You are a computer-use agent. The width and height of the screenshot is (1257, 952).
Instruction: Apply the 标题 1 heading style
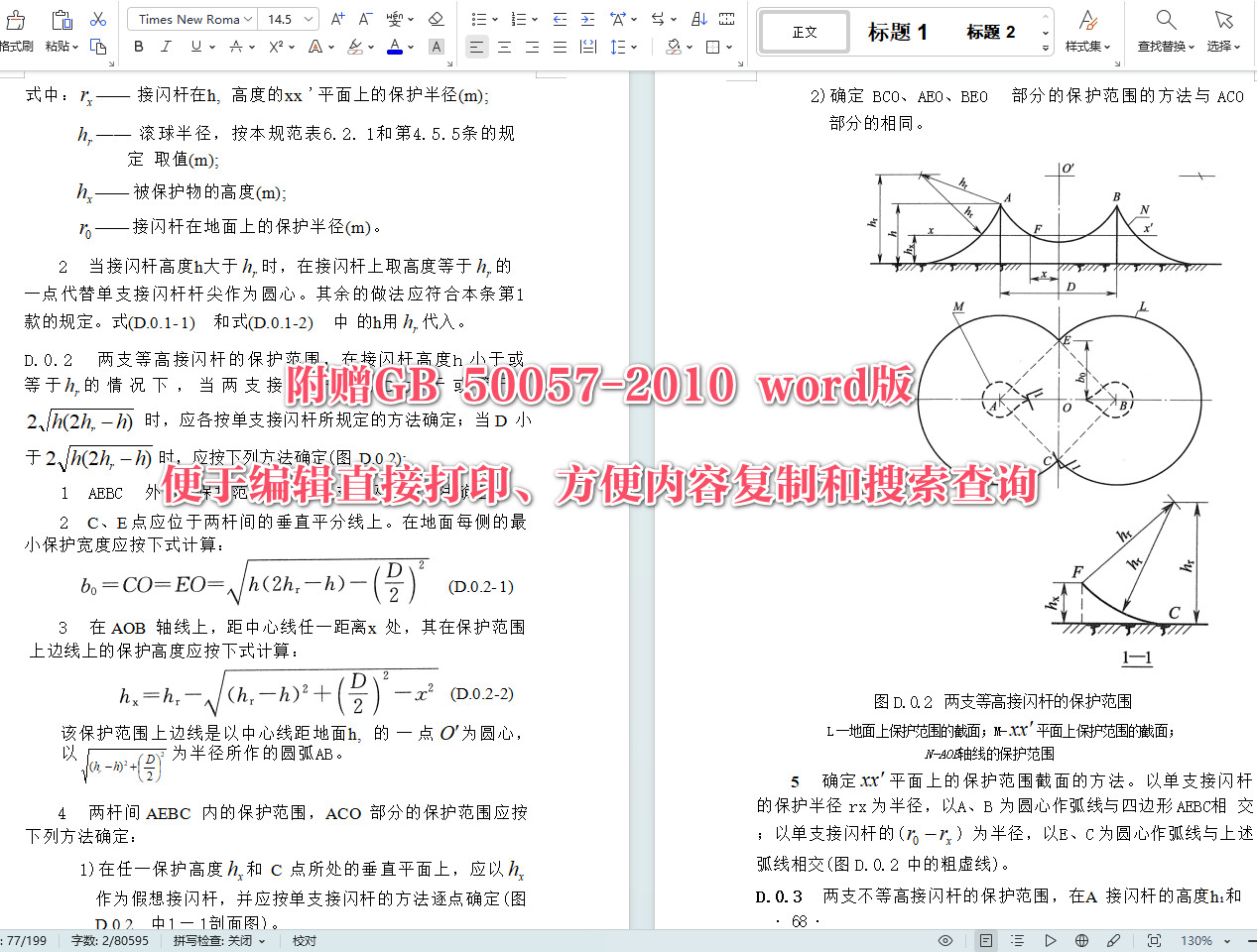pyautogui.click(x=896, y=31)
